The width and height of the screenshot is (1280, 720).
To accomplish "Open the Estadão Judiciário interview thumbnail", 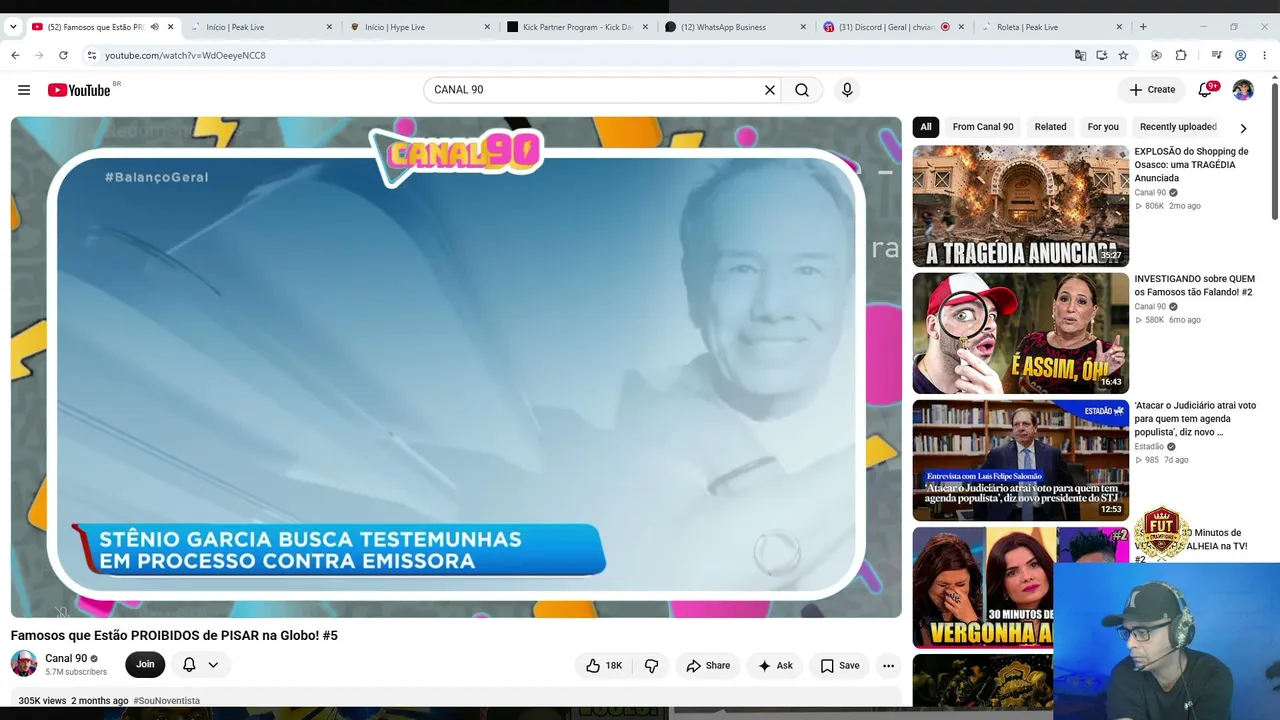I will click(1020, 460).
